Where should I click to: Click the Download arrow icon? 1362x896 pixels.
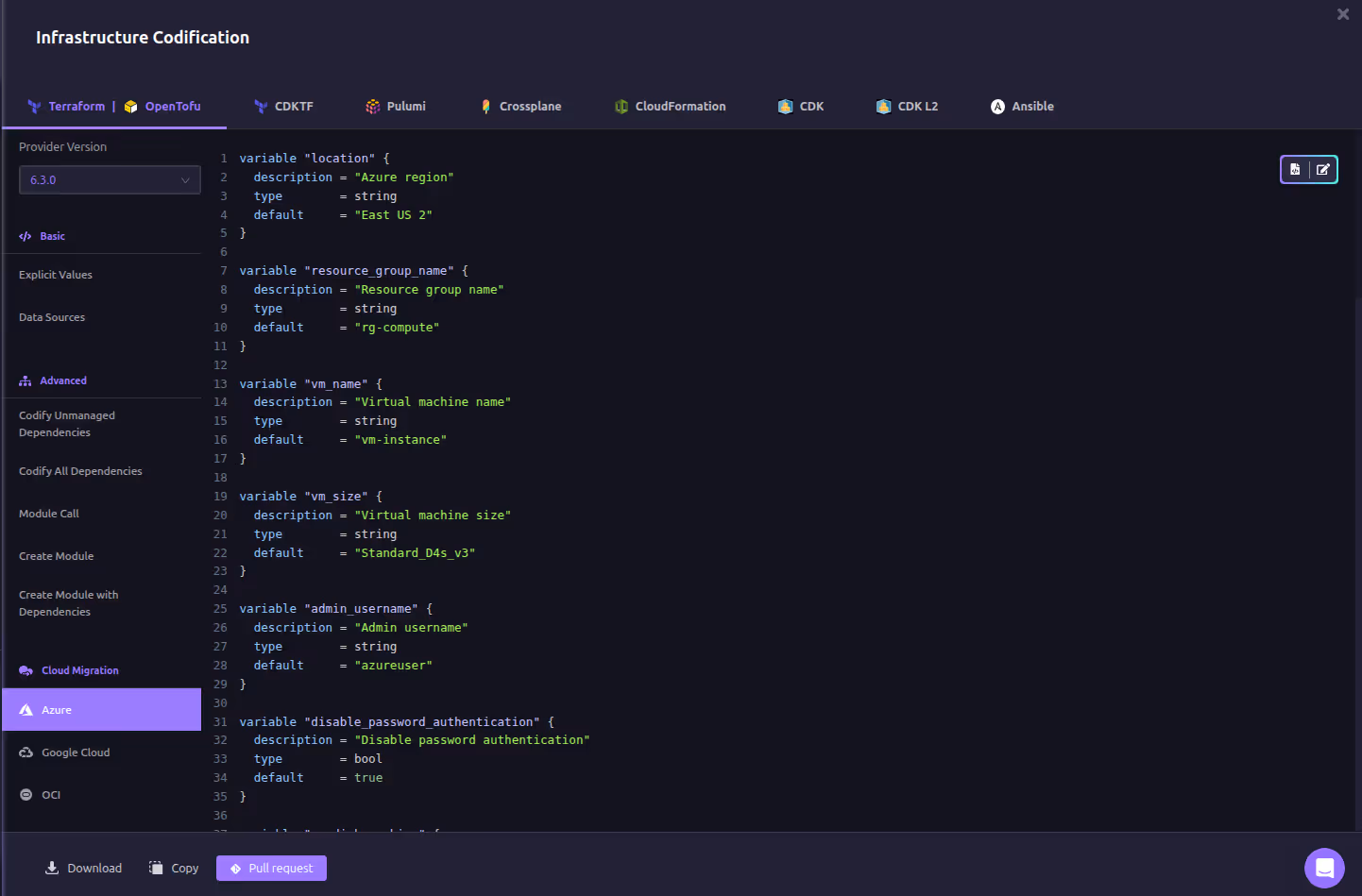click(52, 868)
